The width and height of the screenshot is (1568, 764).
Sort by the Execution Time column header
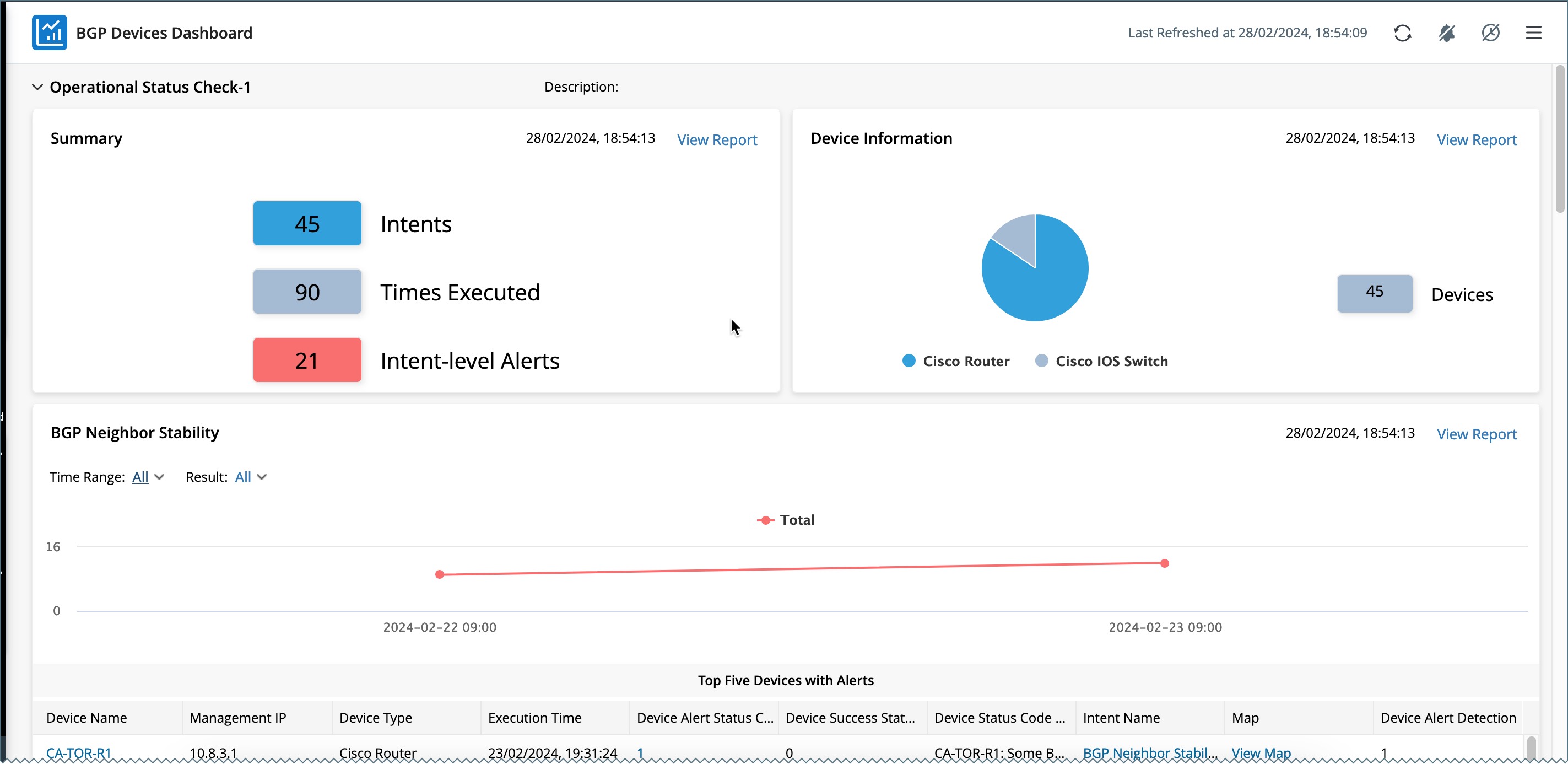point(534,718)
